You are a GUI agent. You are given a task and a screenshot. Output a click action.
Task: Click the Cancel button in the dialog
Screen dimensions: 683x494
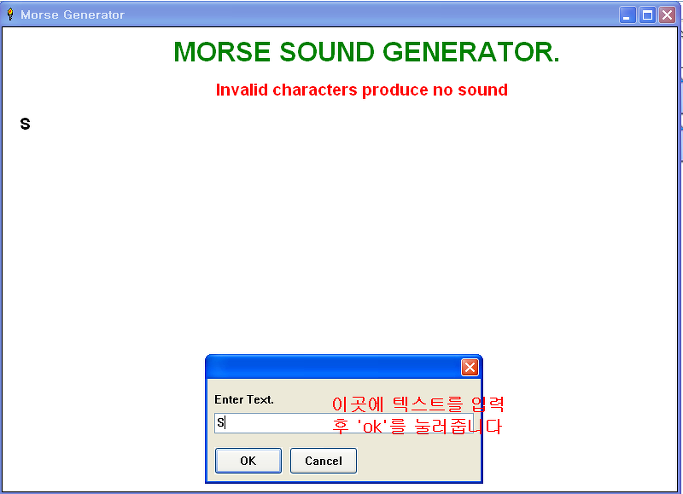(323, 460)
